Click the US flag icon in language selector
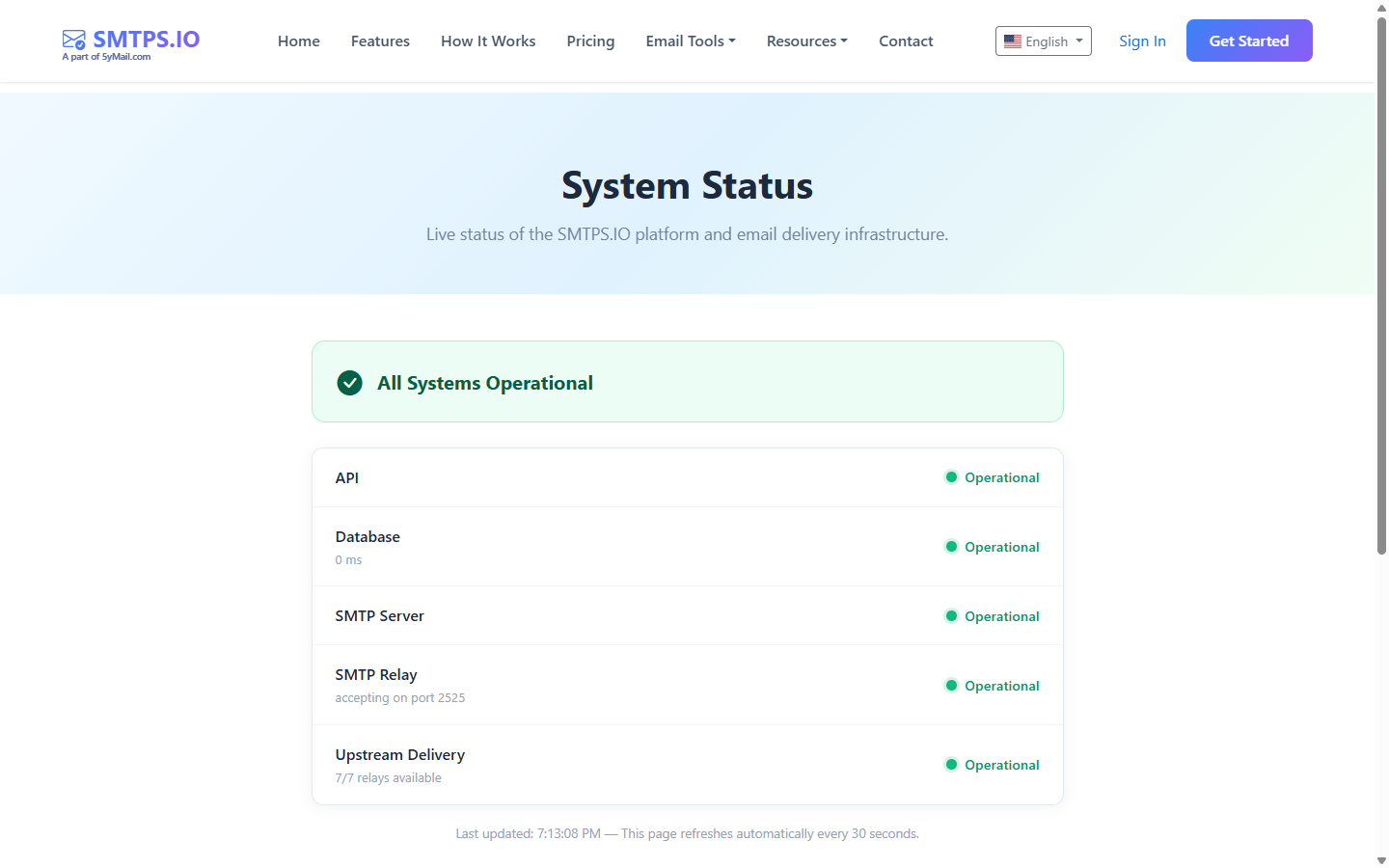 (1013, 41)
